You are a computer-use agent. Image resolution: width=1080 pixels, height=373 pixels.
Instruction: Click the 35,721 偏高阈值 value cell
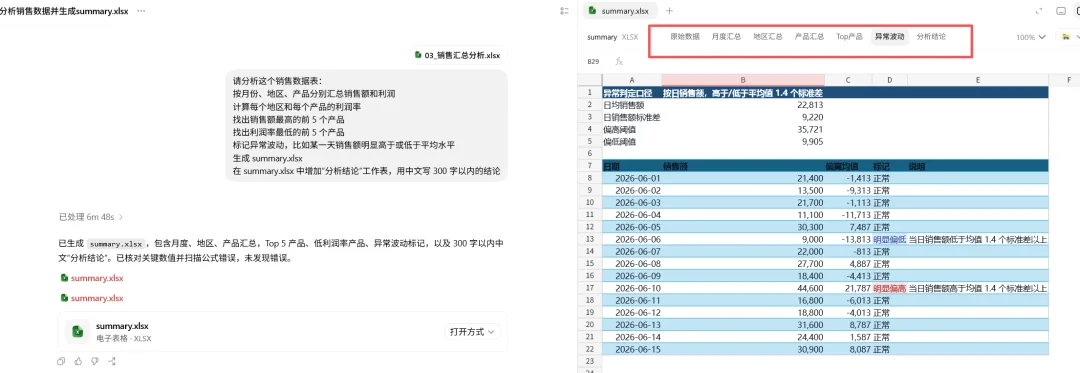(x=743, y=129)
